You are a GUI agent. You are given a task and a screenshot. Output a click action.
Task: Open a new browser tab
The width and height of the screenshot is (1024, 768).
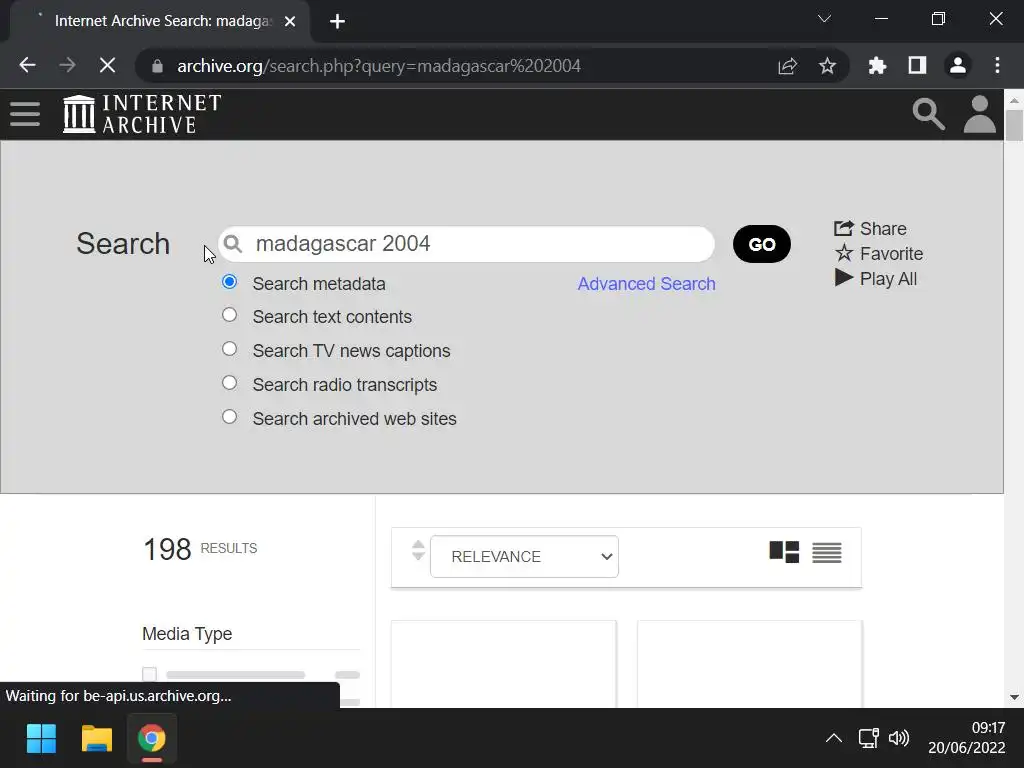click(x=338, y=22)
